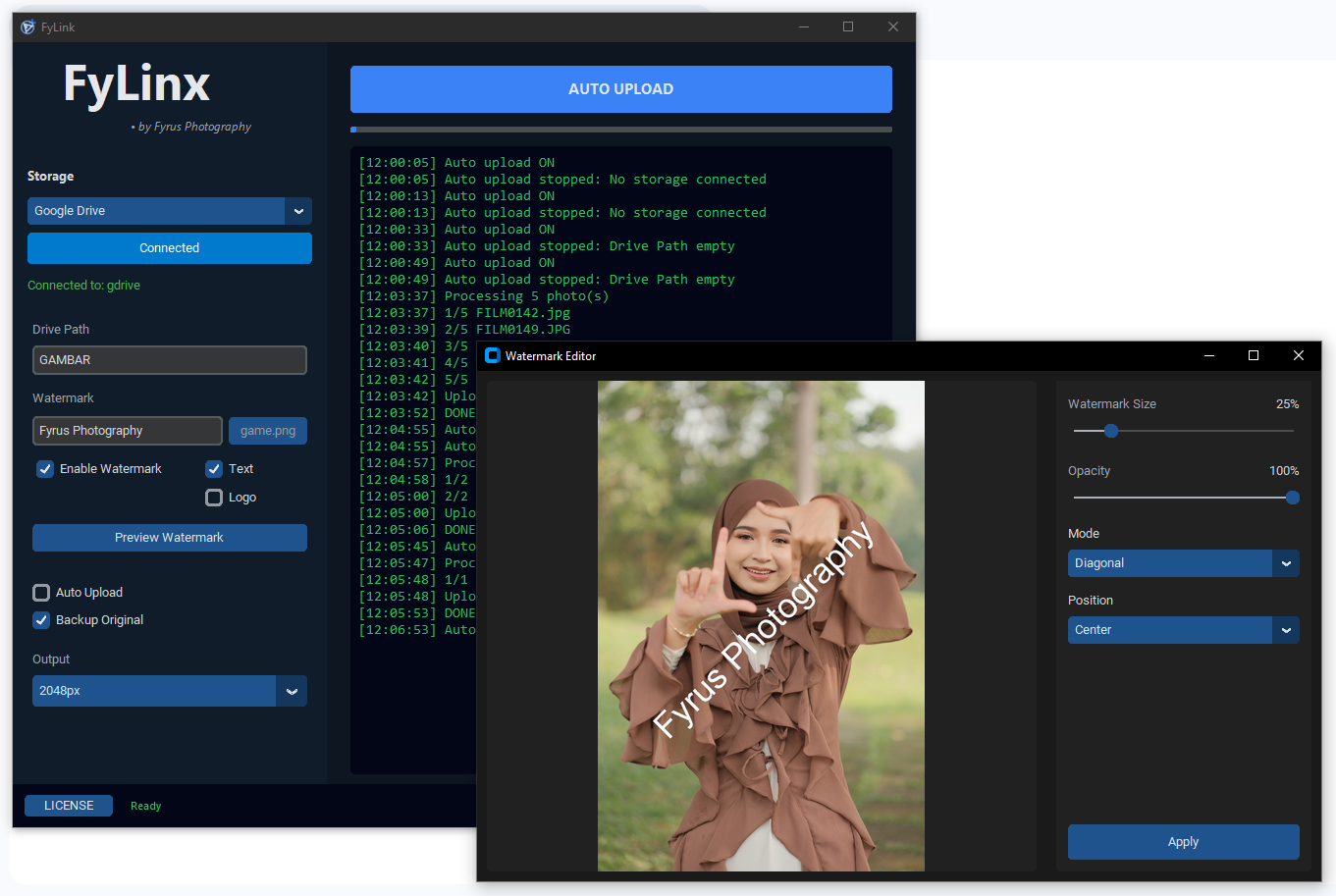Click the AUTO UPLOAD button
The height and width of the screenshot is (896, 1336).
[x=621, y=89]
